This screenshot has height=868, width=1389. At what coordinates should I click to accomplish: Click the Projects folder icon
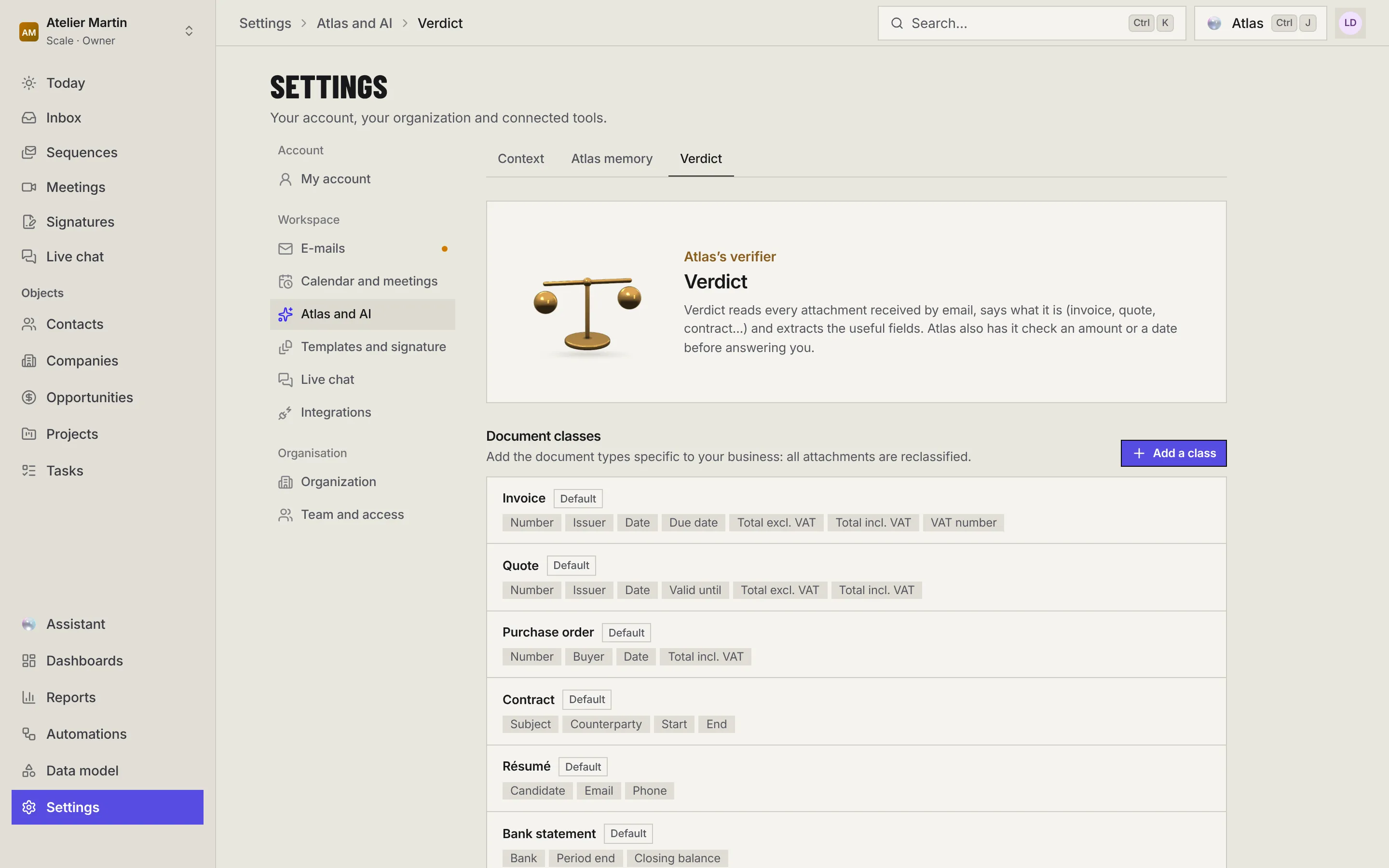pyautogui.click(x=29, y=434)
